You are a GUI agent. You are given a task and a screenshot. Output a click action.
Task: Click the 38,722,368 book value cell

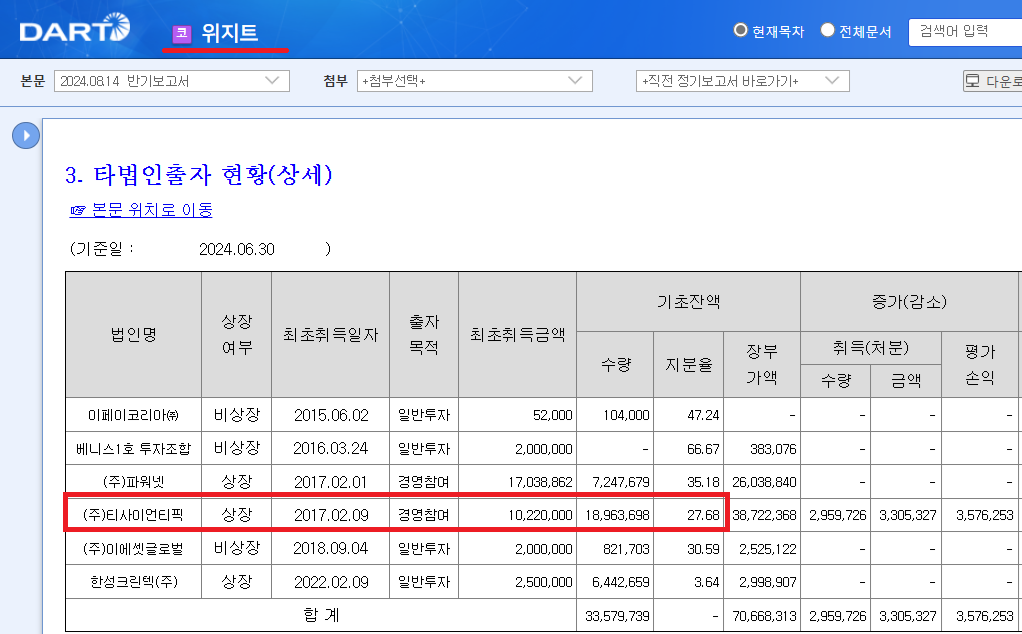click(x=764, y=515)
